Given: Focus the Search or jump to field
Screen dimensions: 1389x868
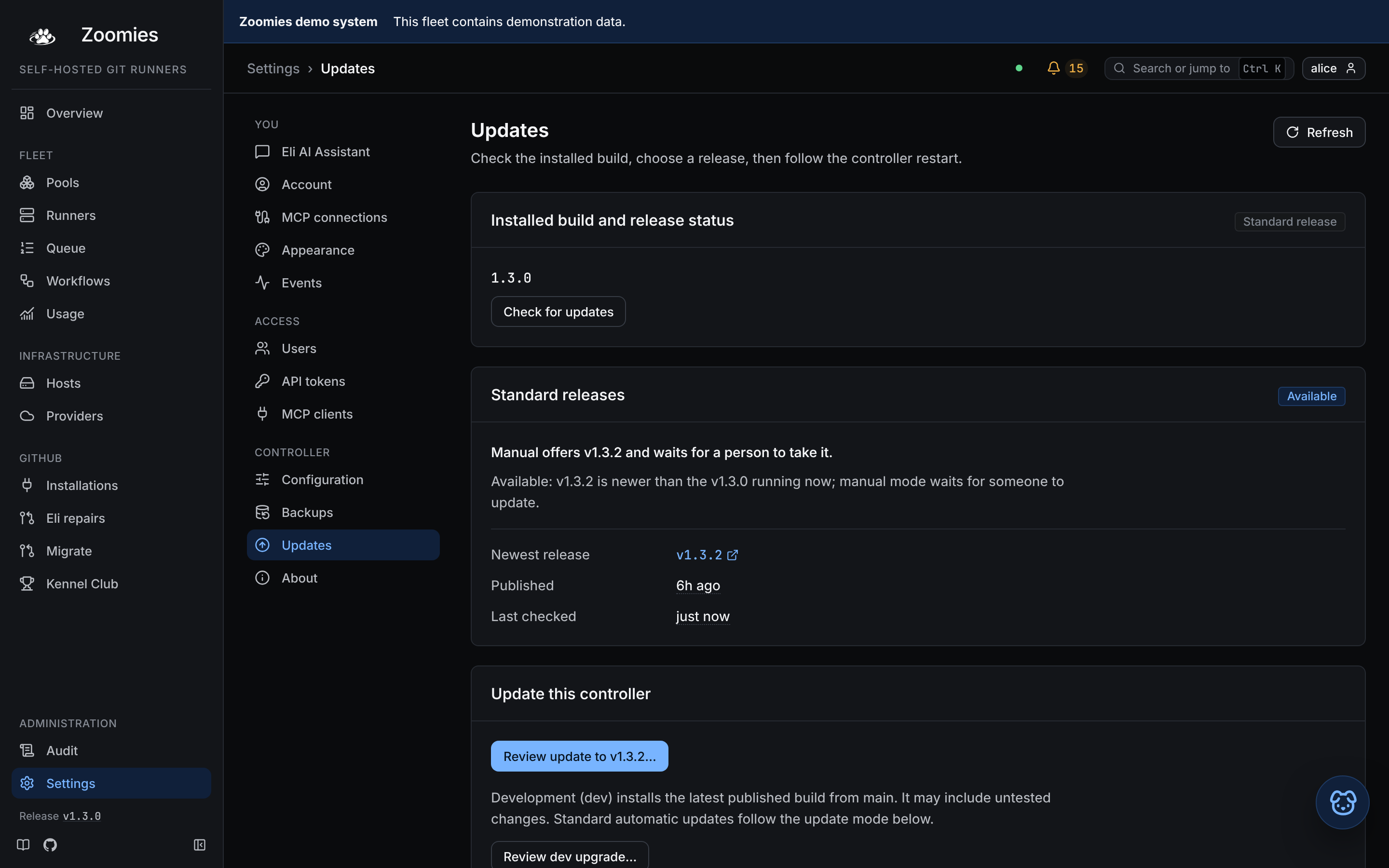Looking at the screenshot, I should 1198,68.
